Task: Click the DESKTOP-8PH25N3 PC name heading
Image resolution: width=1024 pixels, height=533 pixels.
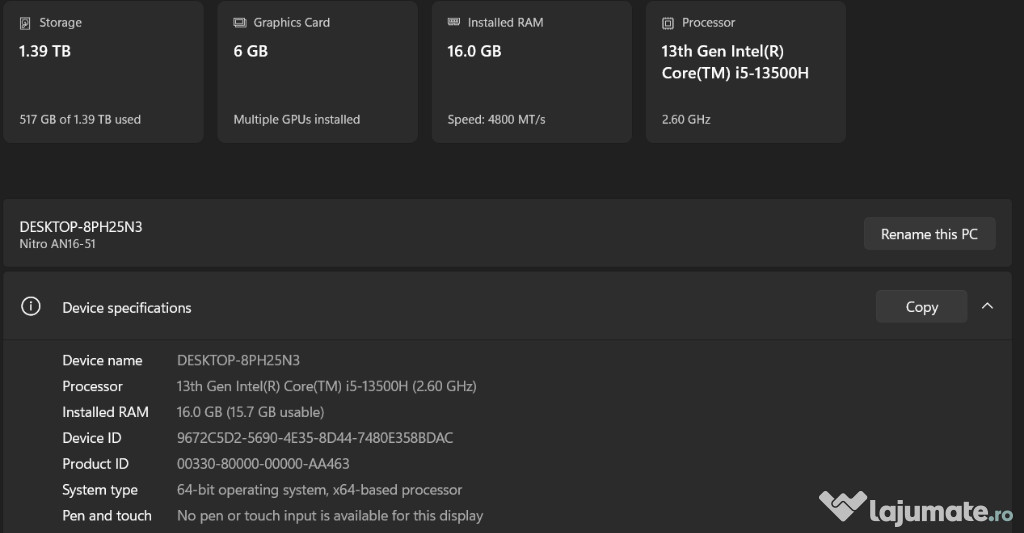Action: (81, 227)
